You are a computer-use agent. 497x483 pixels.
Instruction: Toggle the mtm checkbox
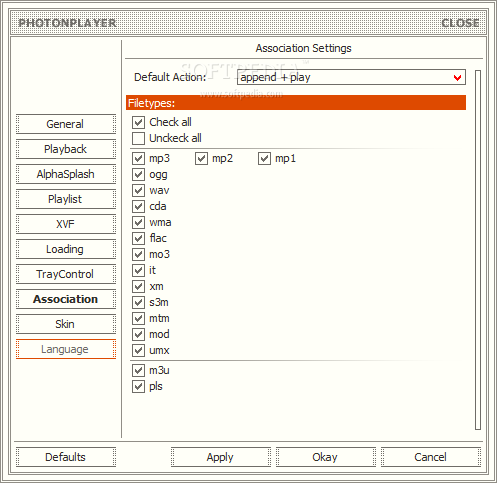point(138,318)
